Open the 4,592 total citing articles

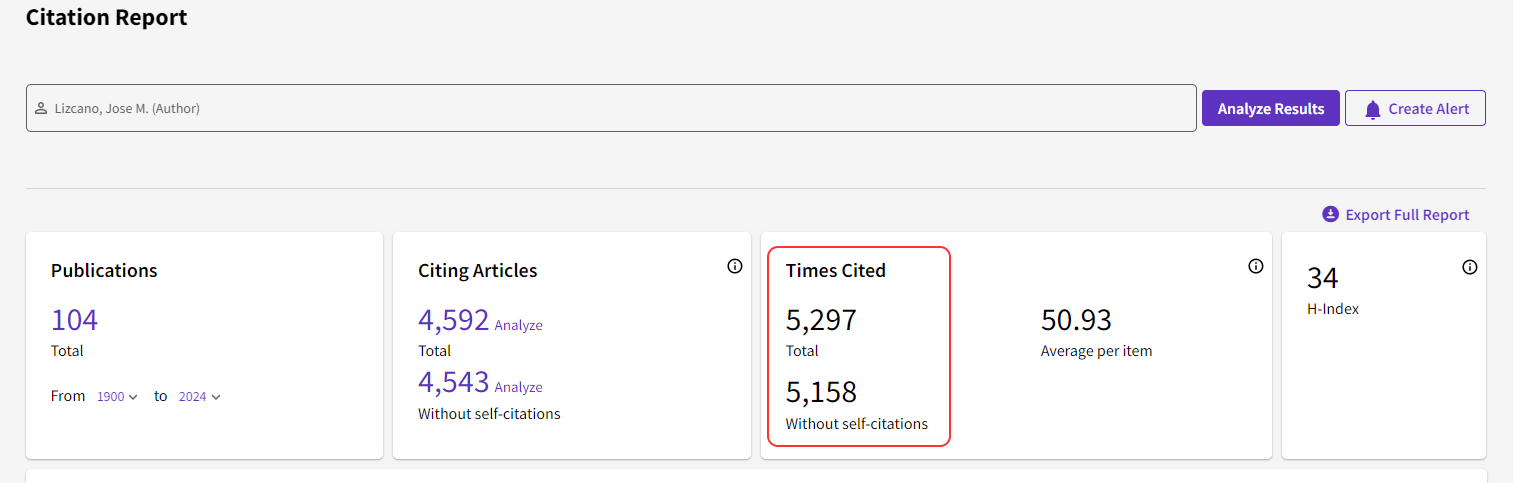[453, 320]
